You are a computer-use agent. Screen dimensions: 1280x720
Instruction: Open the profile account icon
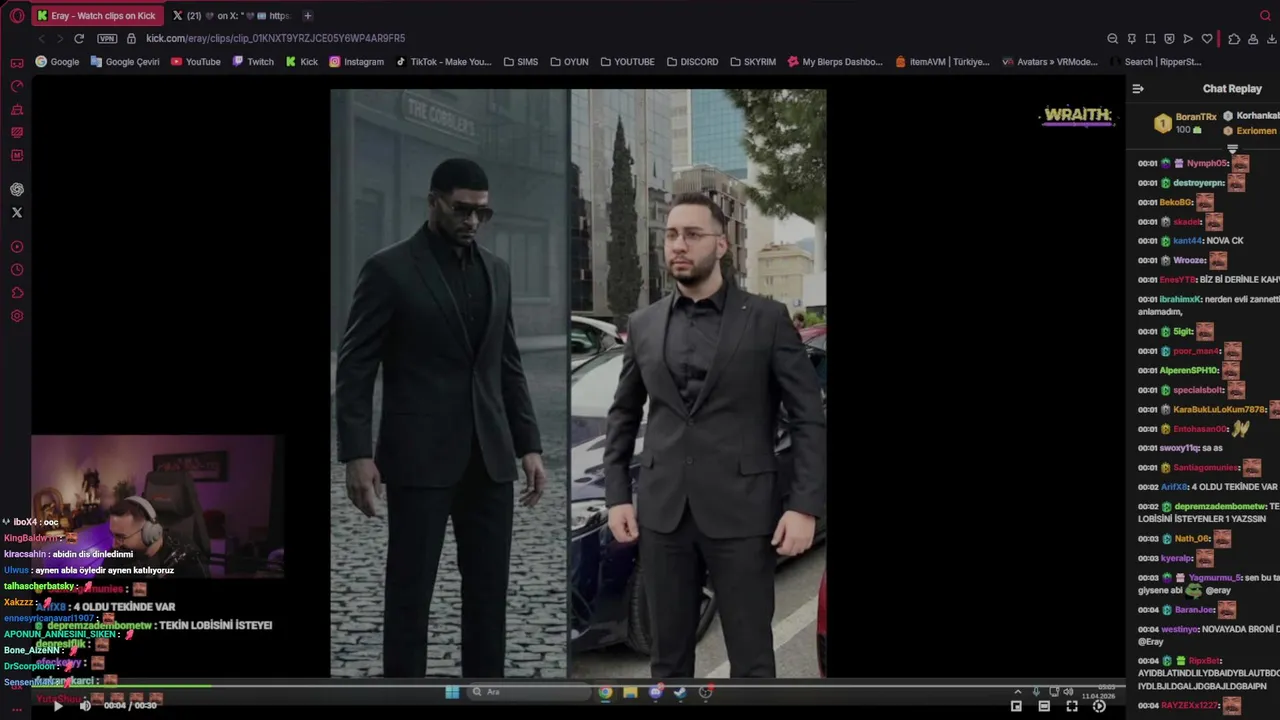click(x=1253, y=39)
